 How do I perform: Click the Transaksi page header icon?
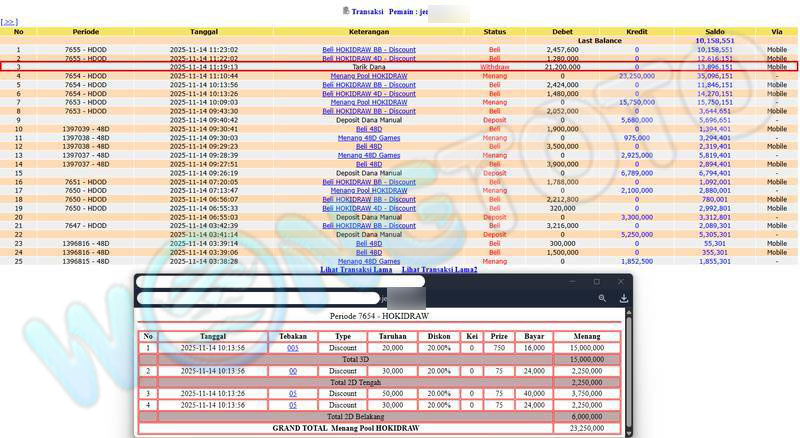click(x=346, y=10)
